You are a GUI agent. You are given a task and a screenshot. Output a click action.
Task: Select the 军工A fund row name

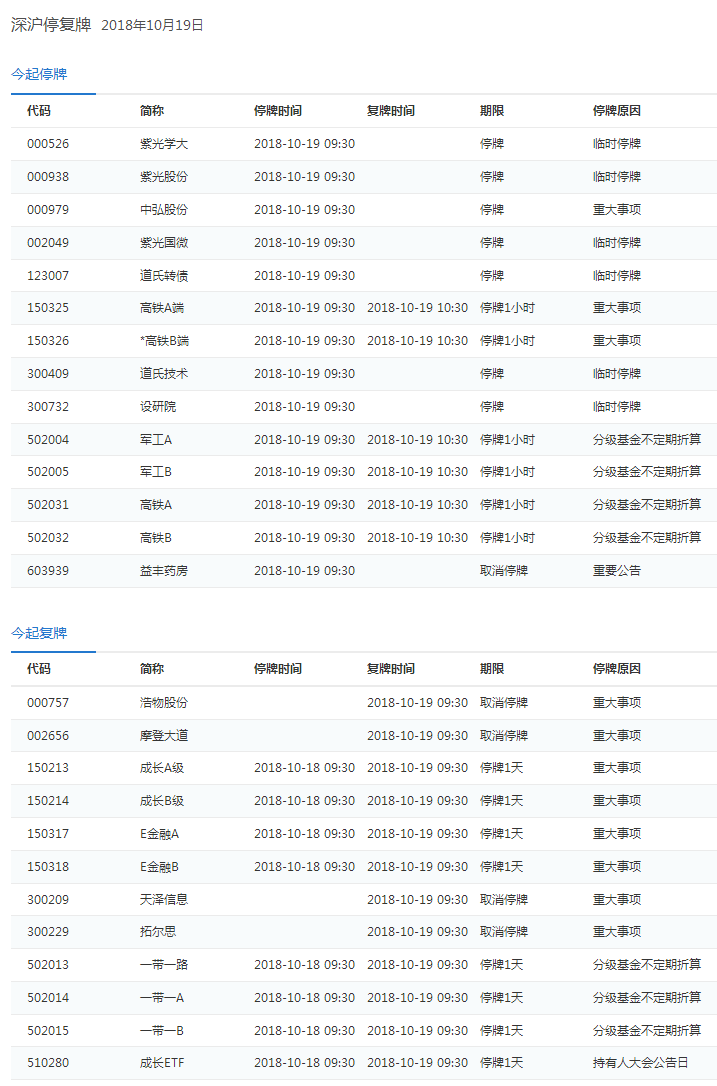(x=156, y=440)
